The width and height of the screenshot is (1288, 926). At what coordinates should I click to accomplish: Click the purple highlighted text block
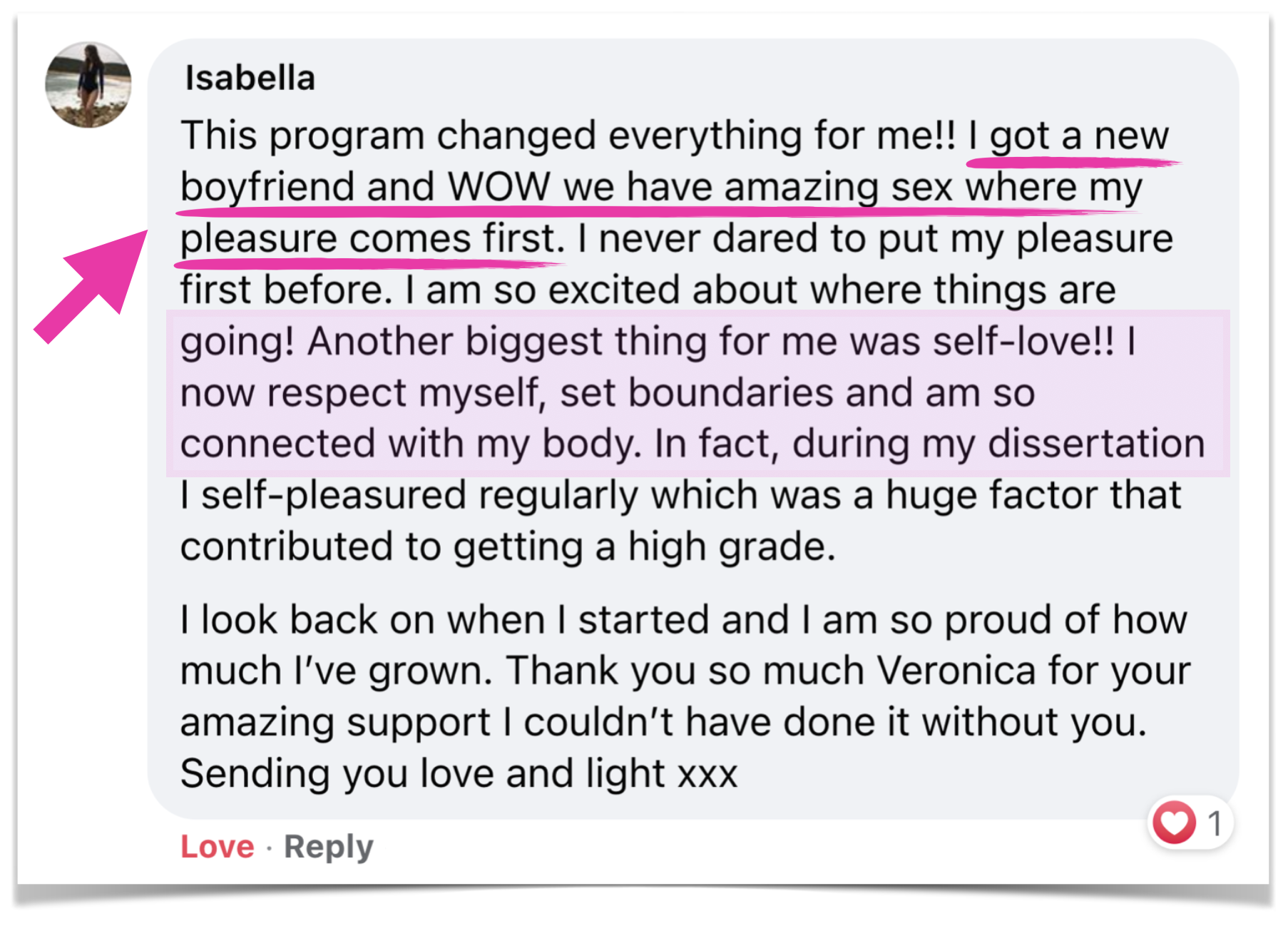coord(696,392)
